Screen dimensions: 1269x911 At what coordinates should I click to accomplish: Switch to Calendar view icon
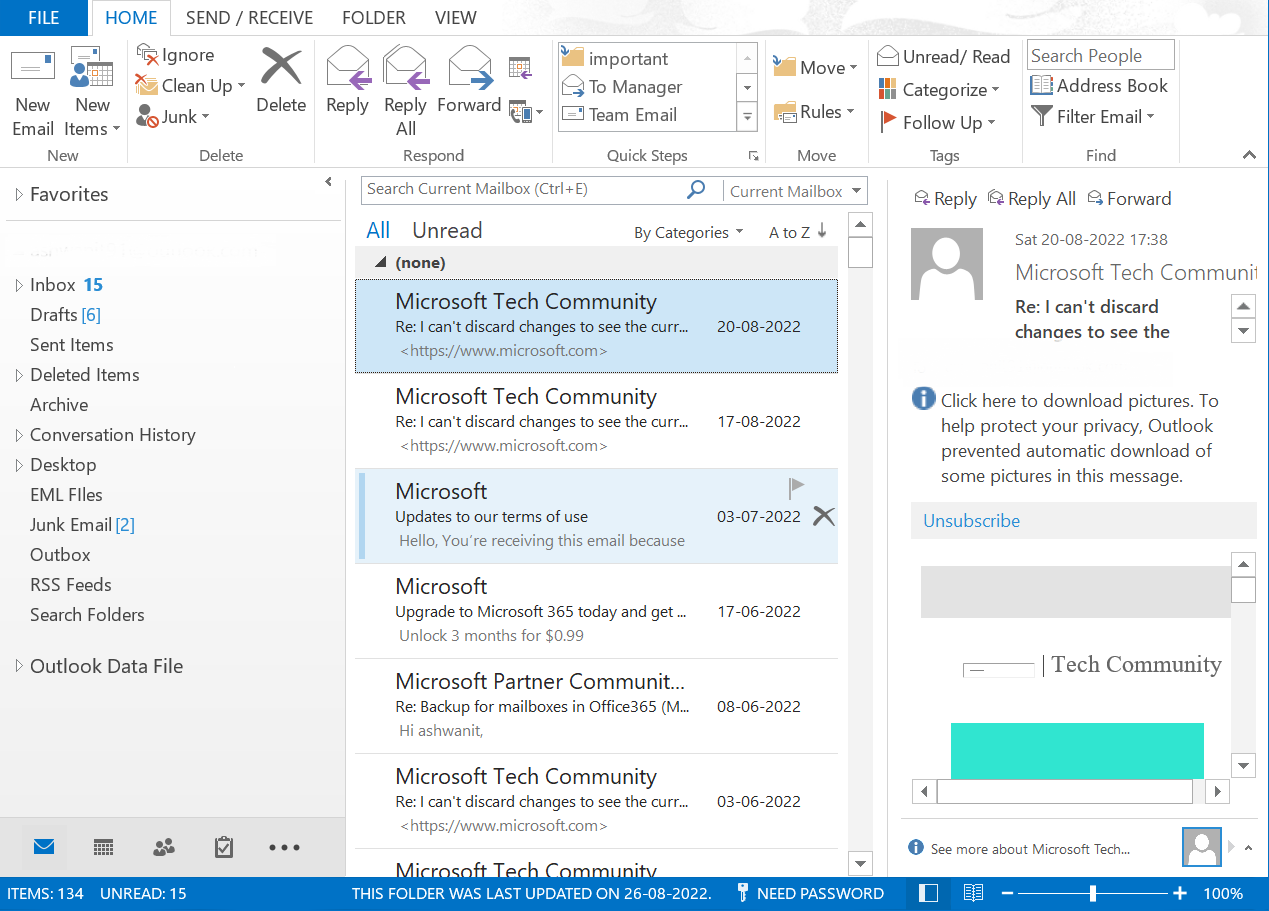(x=103, y=847)
